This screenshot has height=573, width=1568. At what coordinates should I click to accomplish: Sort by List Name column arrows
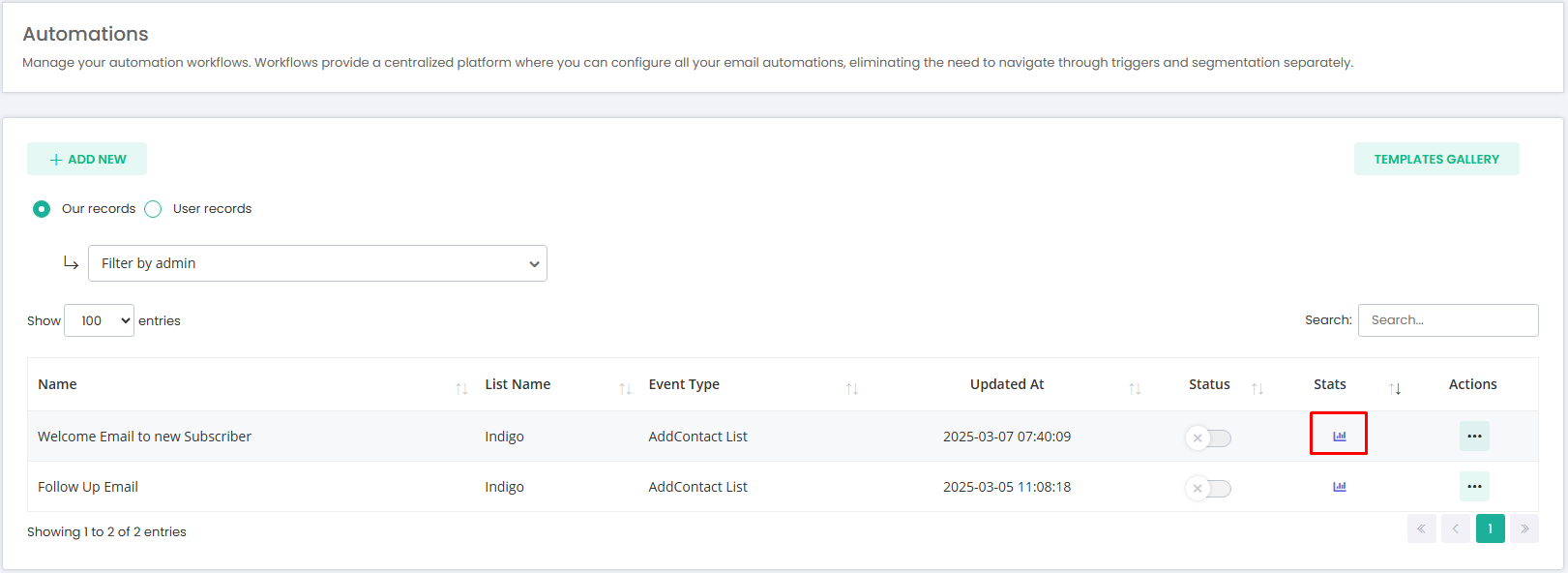pyautogui.click(x=625, y=388)
